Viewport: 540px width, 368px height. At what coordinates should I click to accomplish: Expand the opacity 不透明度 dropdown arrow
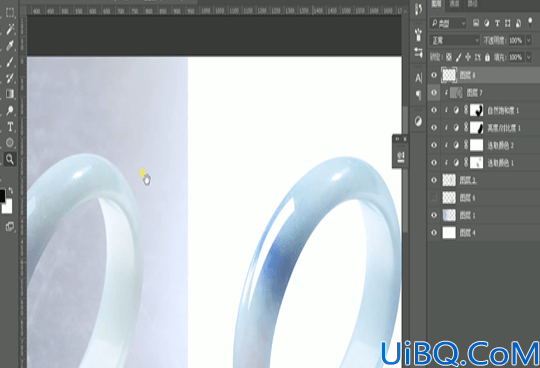point(529,40)
